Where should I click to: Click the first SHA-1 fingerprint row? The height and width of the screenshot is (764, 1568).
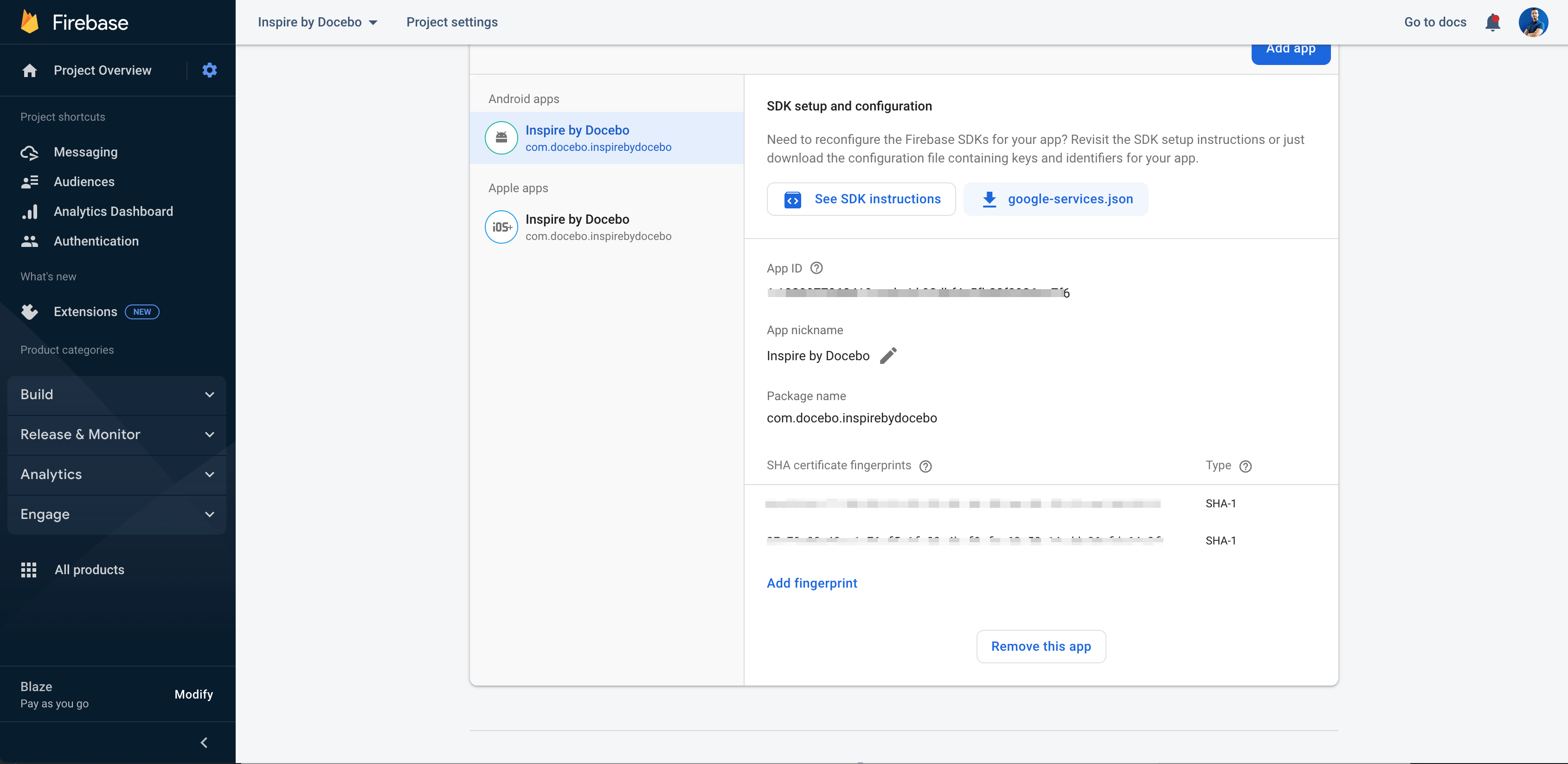[x=1041, y=504]
